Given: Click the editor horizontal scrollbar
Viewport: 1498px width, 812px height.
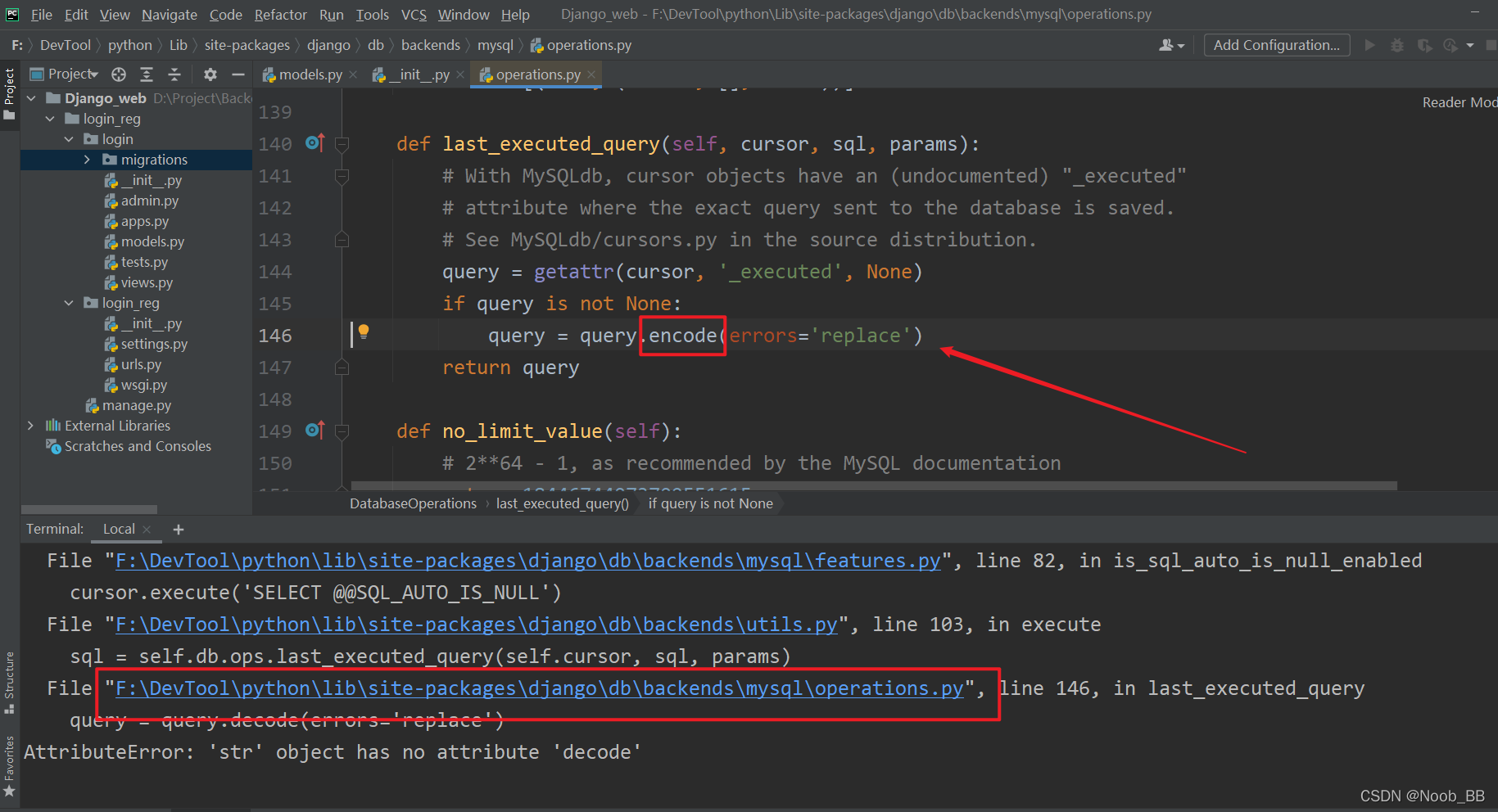Looking at the screenshot, I should tap(874, 485).
